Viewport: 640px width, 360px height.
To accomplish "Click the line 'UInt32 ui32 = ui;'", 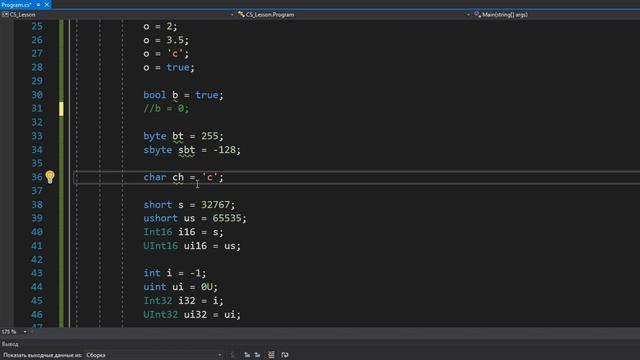I will [192, 315].
